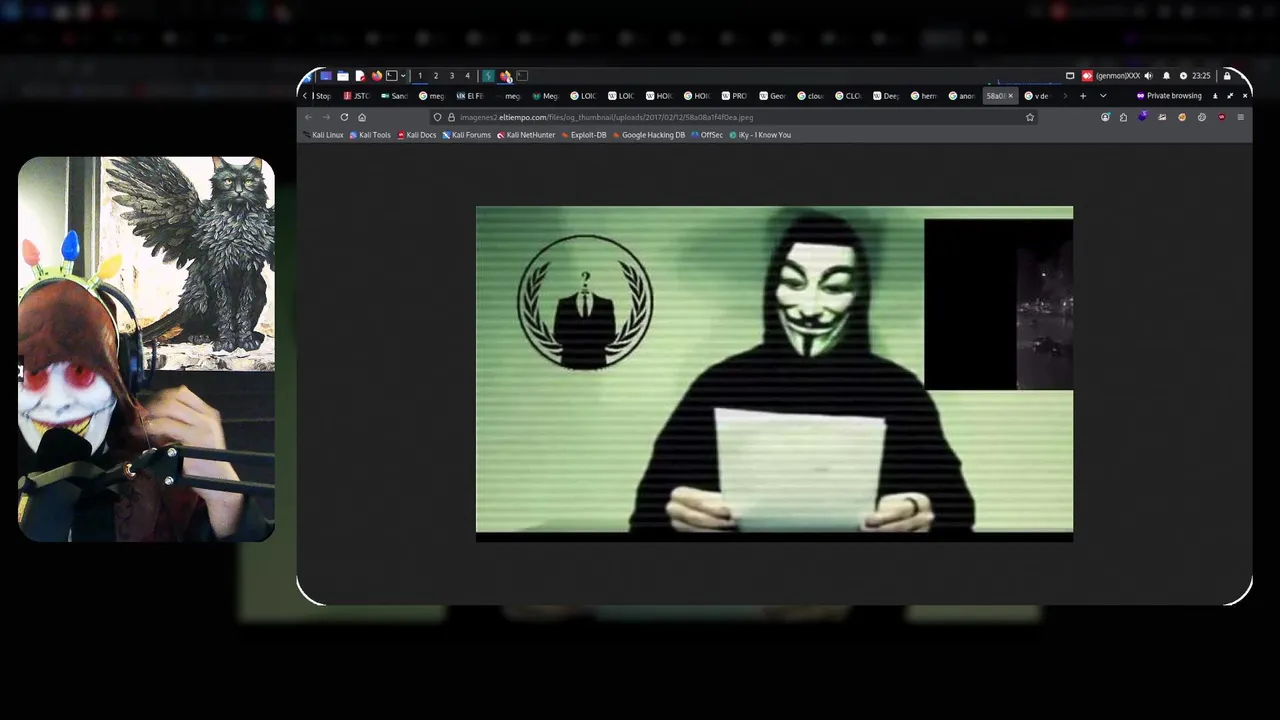Switch to workspace 1

(420, 76)
